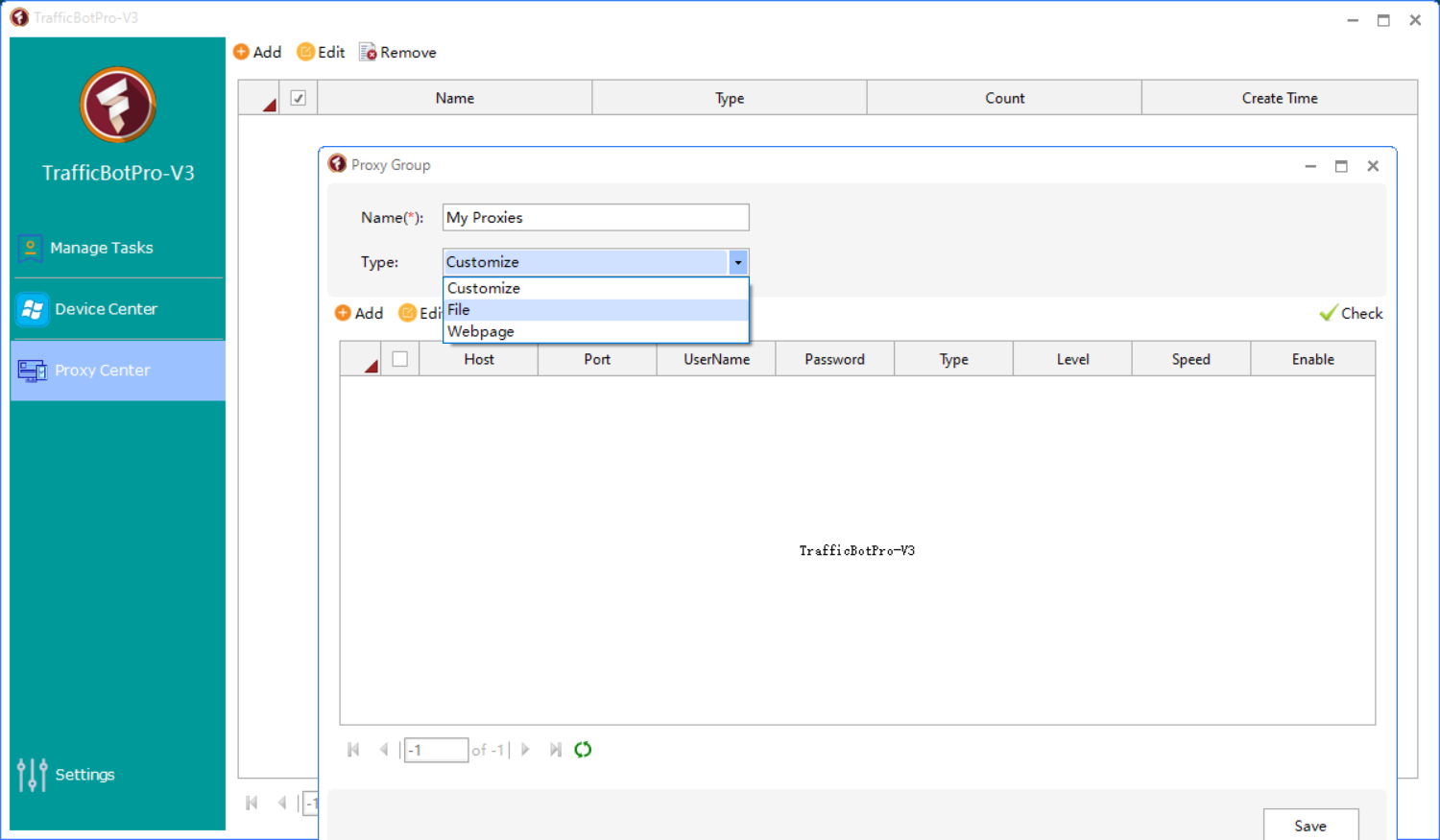This screenshot has height=840, width=1440.
Task: Click the Enable column header
Action: [1312, 359]
